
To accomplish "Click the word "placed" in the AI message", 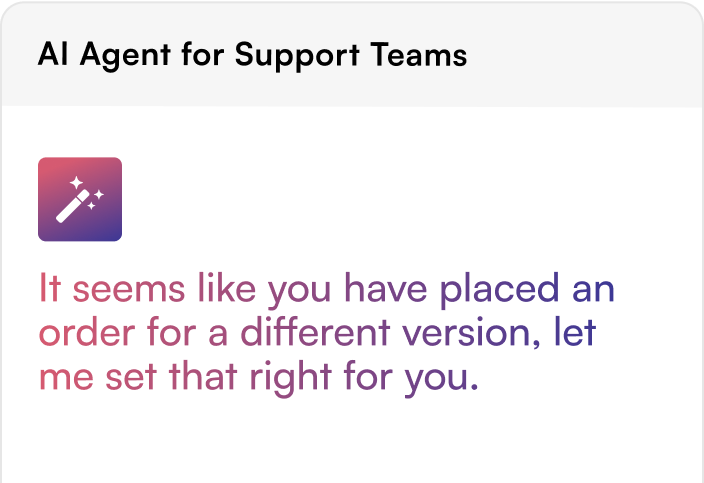I will click(499, 290).
